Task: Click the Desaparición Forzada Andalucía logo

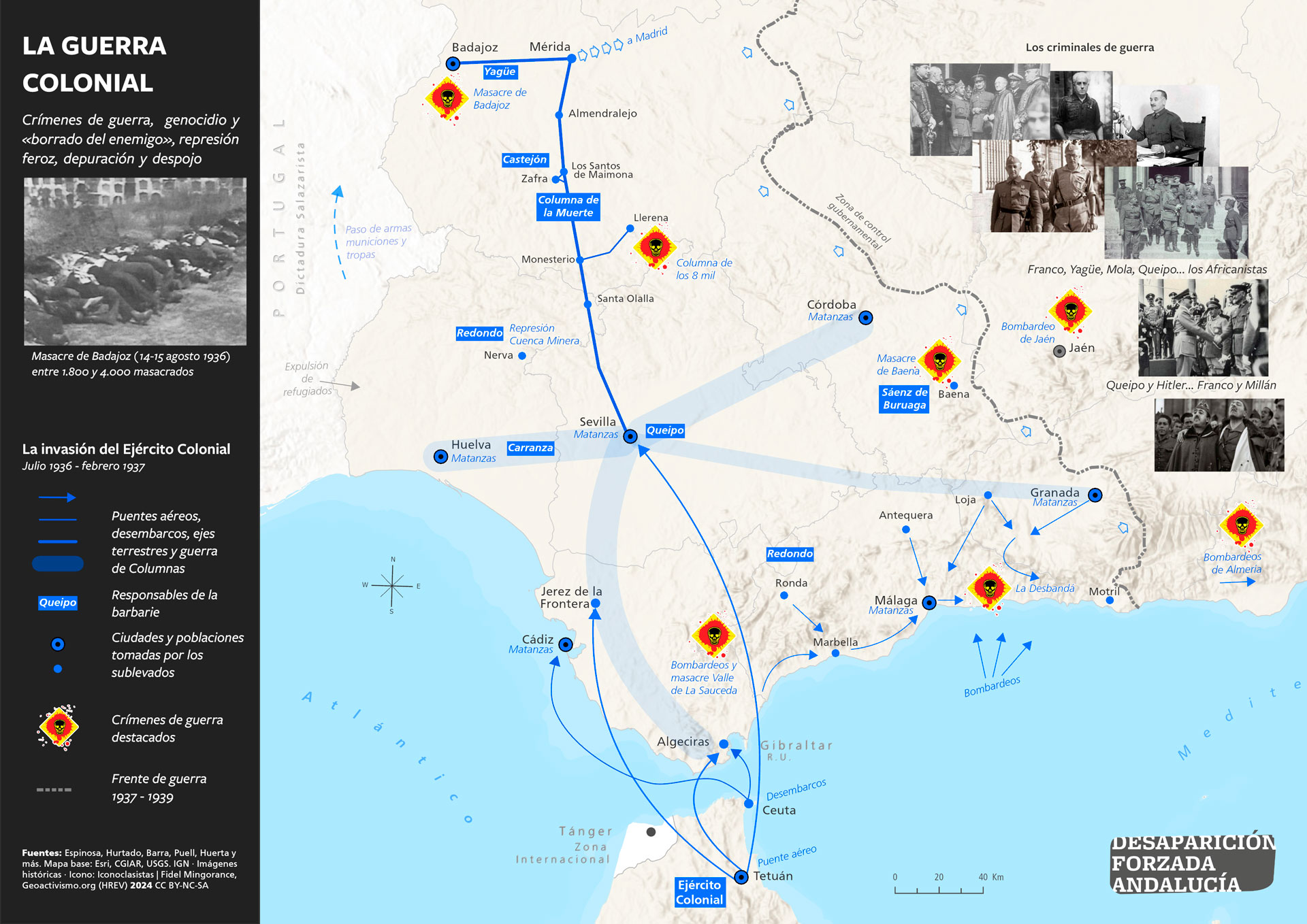Action: [x=1193, y=863]
